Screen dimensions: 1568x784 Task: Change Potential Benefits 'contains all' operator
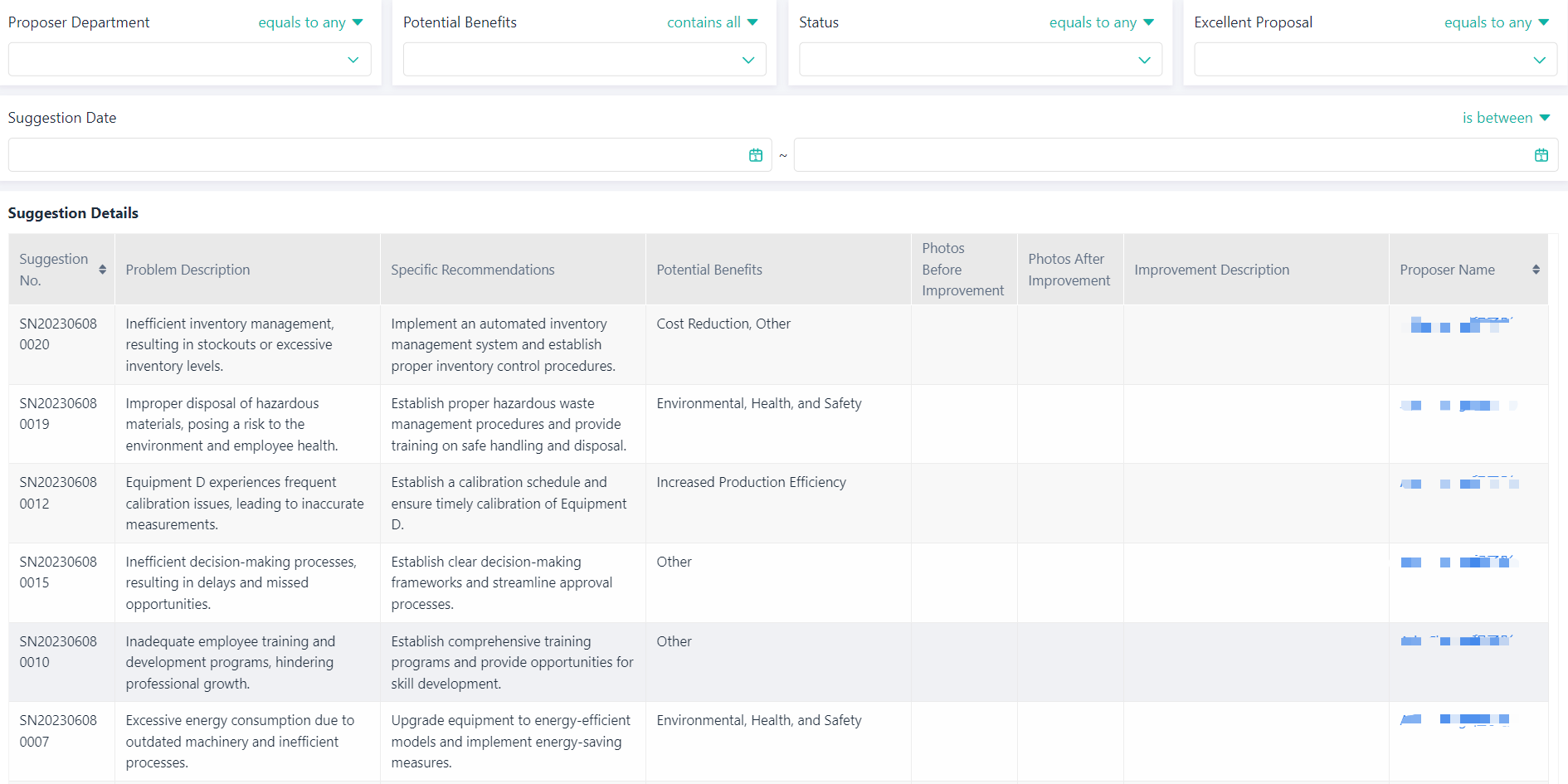712,22
